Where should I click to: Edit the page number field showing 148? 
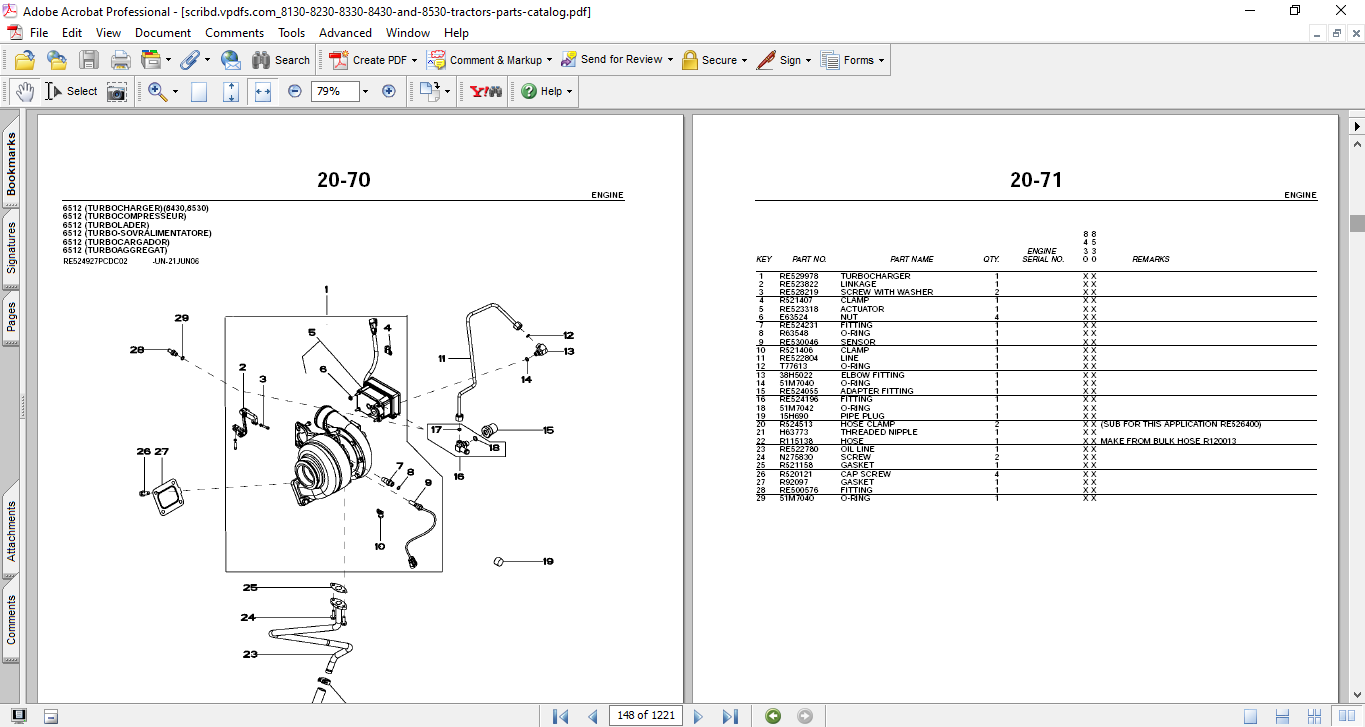pyautogui.click(x=645, y=716)
